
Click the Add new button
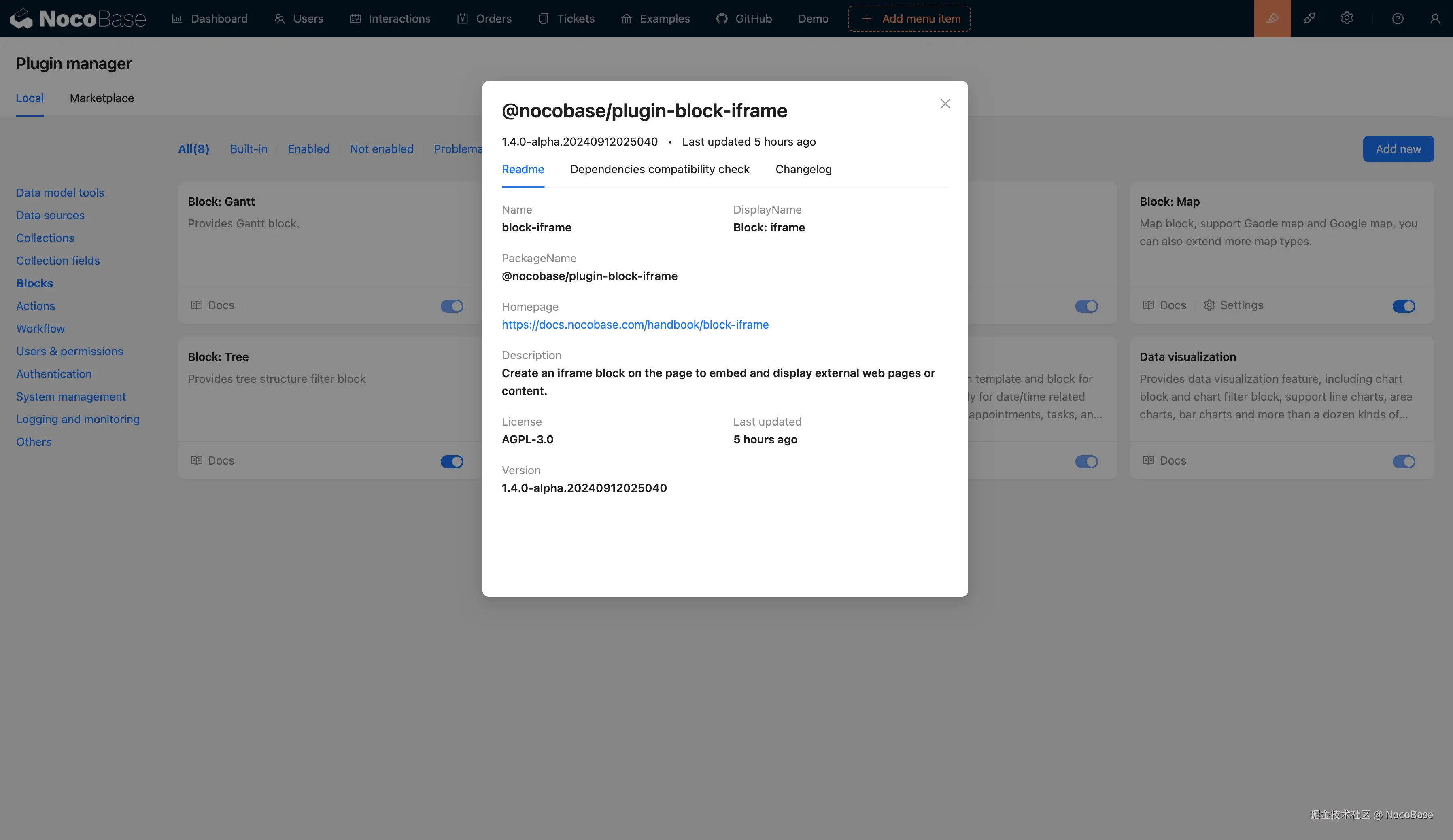[x=1398, y=148]
